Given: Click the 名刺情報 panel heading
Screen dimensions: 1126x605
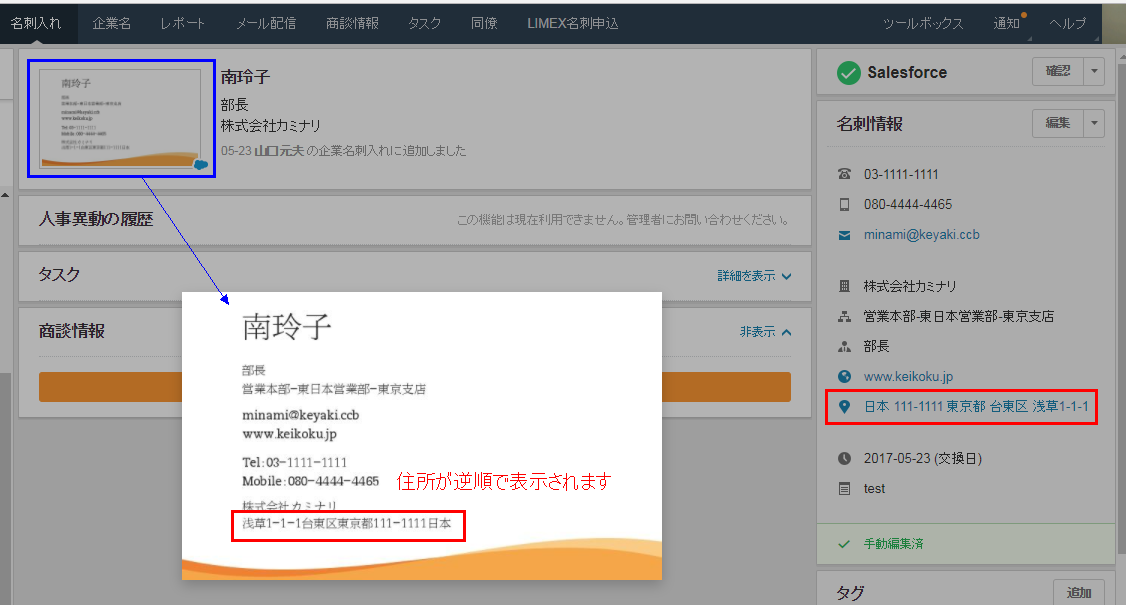Looking at the screenshot, I should 870,124.
